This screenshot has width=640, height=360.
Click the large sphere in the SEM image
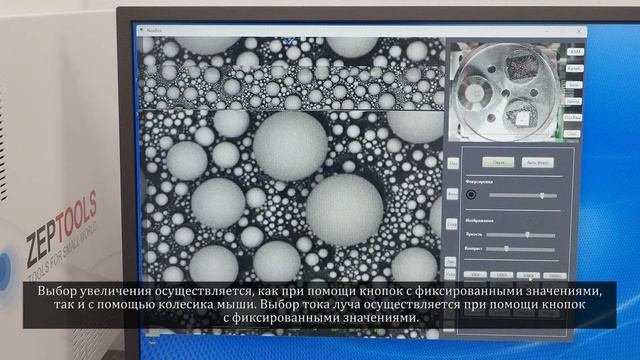click(344, 210)
